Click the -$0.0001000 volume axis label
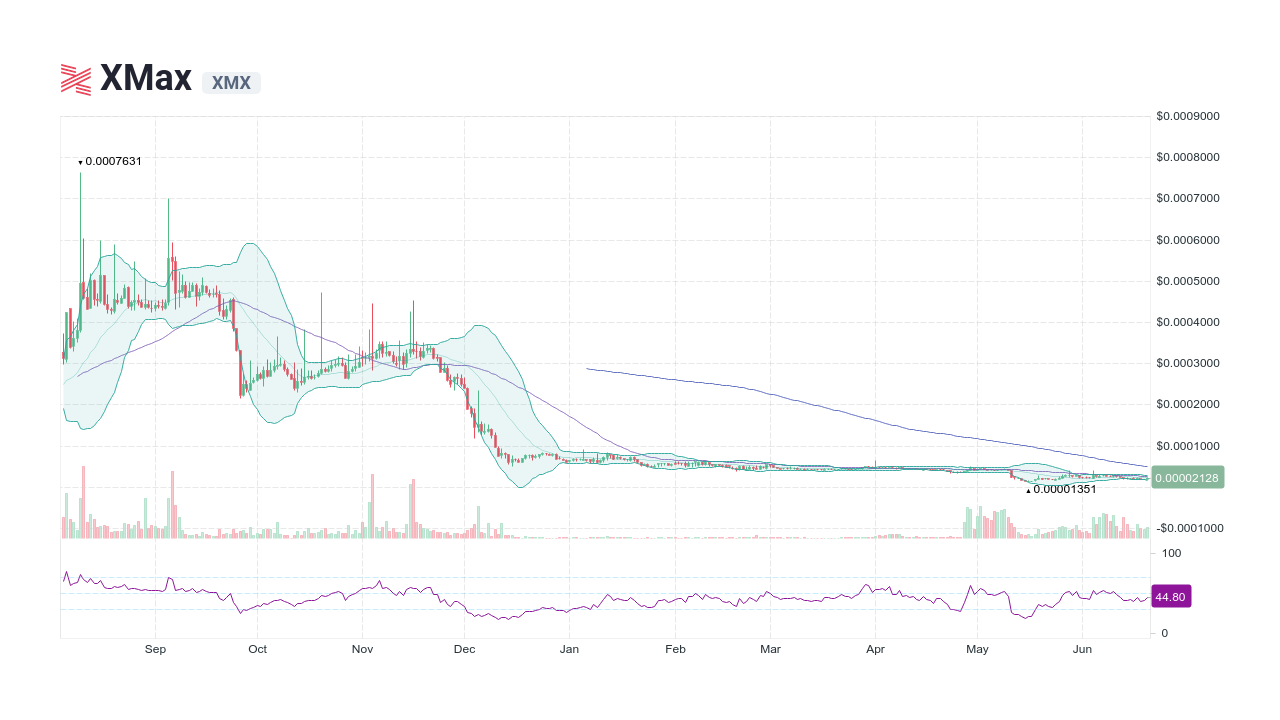1280x720 pixels. pyautogui.click(x=1188, y=528)
